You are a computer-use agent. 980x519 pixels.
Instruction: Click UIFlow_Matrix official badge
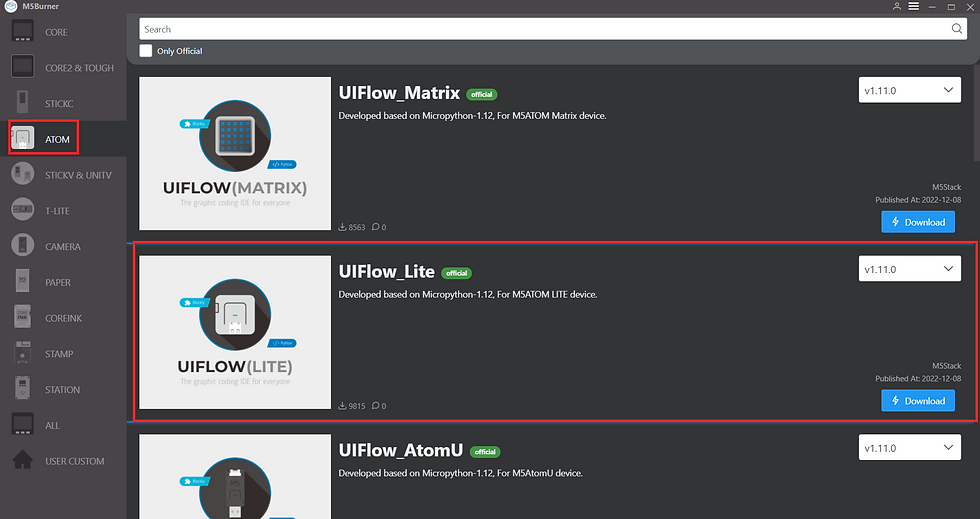pos(481,94)
